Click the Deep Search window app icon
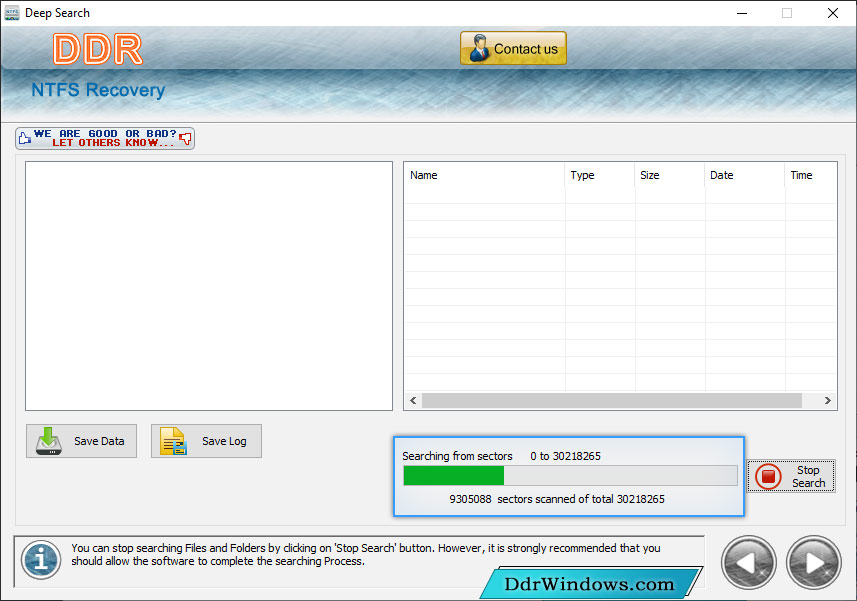857x601 pixels. (x=11, y=13)
